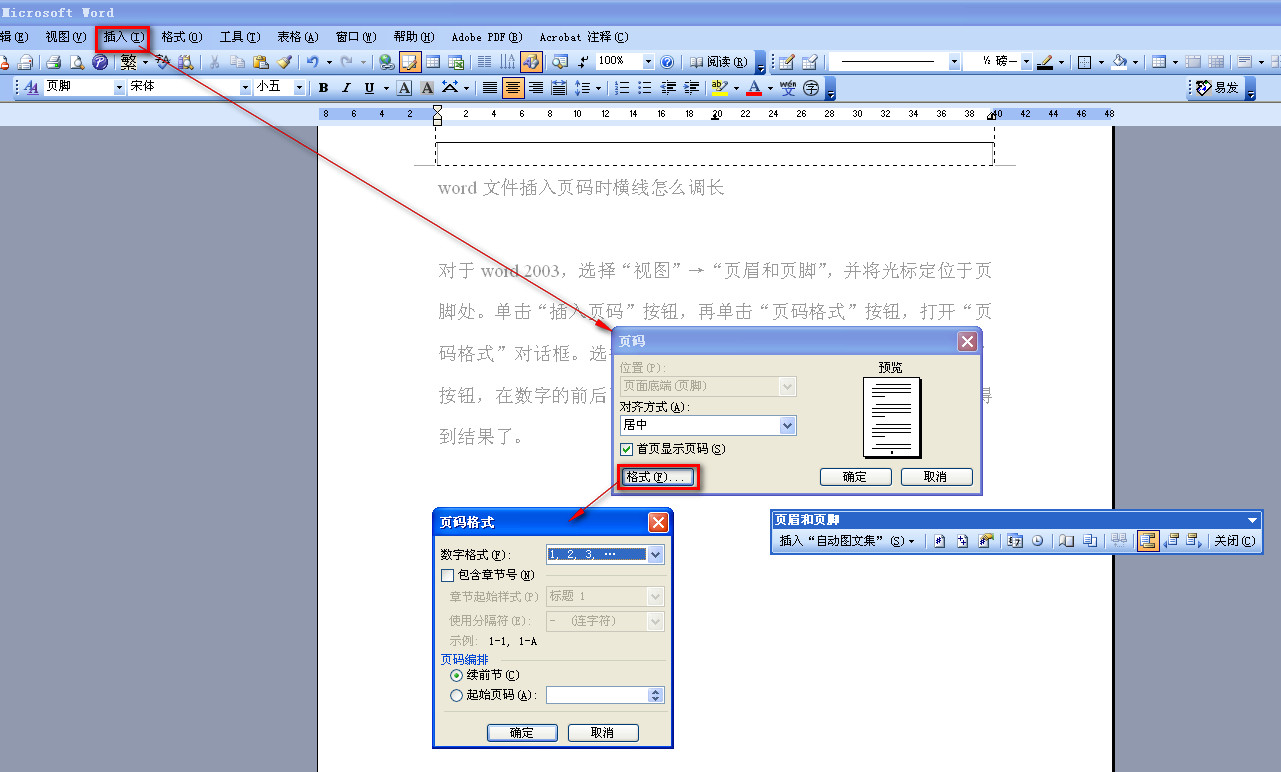
Task: Open the 表格 menu
Action: click(297, 37)
